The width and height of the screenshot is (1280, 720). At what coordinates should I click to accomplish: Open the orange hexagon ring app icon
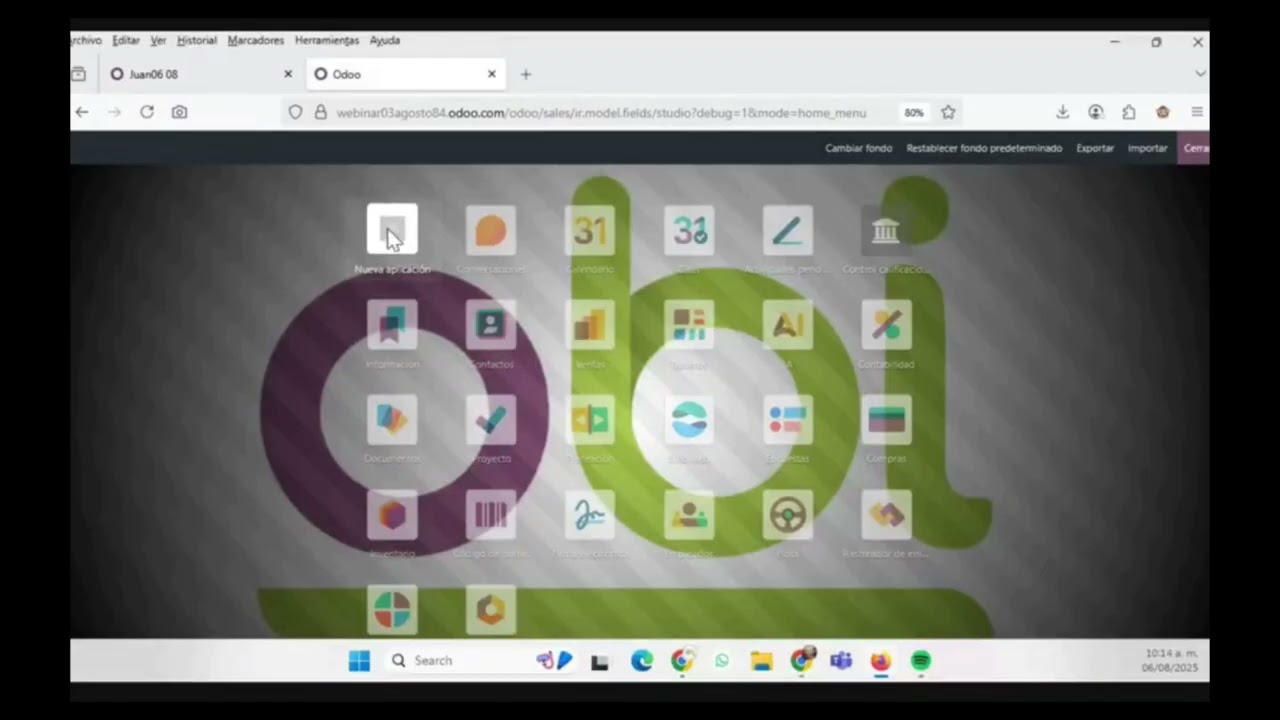point(490,610)
